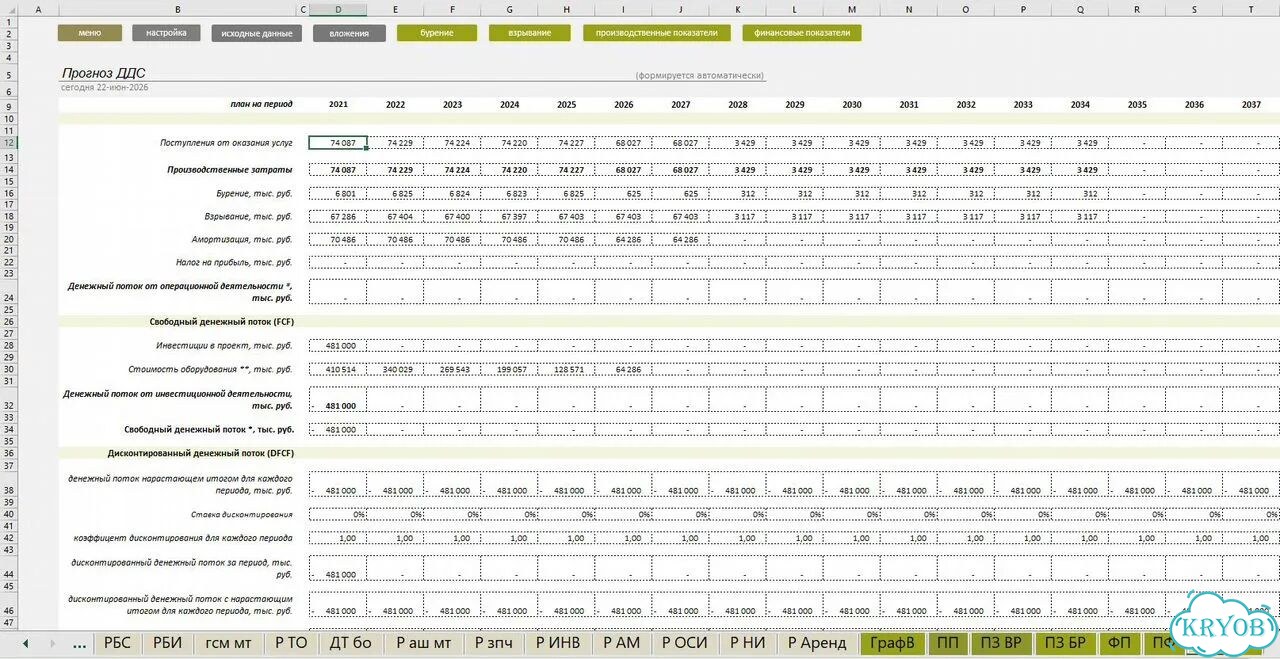Open the ПЗ ВР sheet tab
This screenshot has width=1280, height=659.
(x=1000, y=643)
